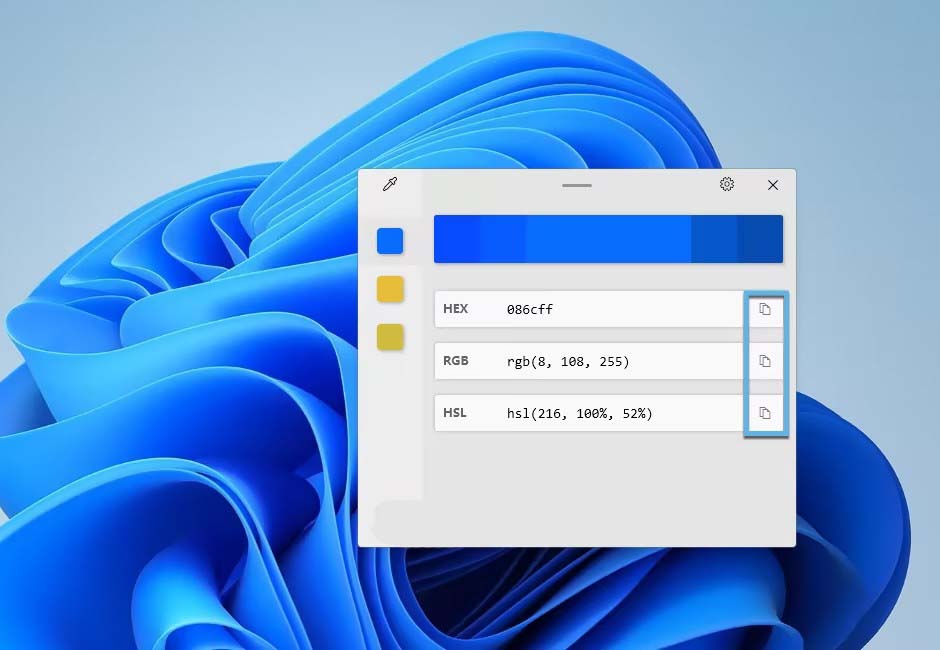Image resolution: width=940 pixels, height=650 pixels.
Task: Open Color Picker settings gear
Action: [727, 184]
